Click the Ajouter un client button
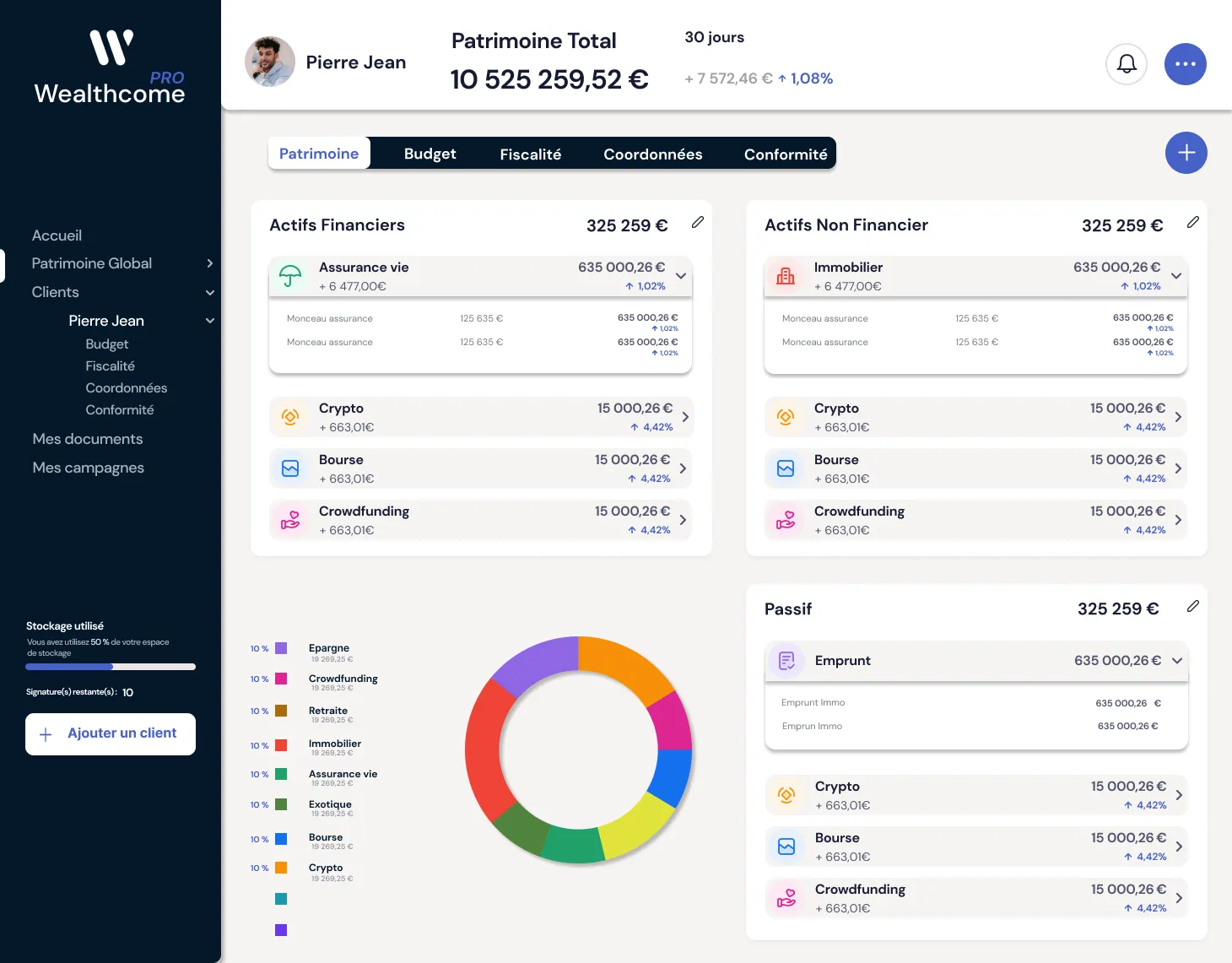 tap(111, 734)
